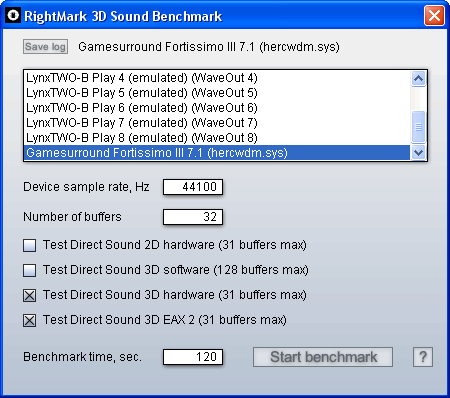Click the device list scroll-up arrow
The width and height of the screenshot is (450, 398).
pyautogui.click(x=418, y=79)
